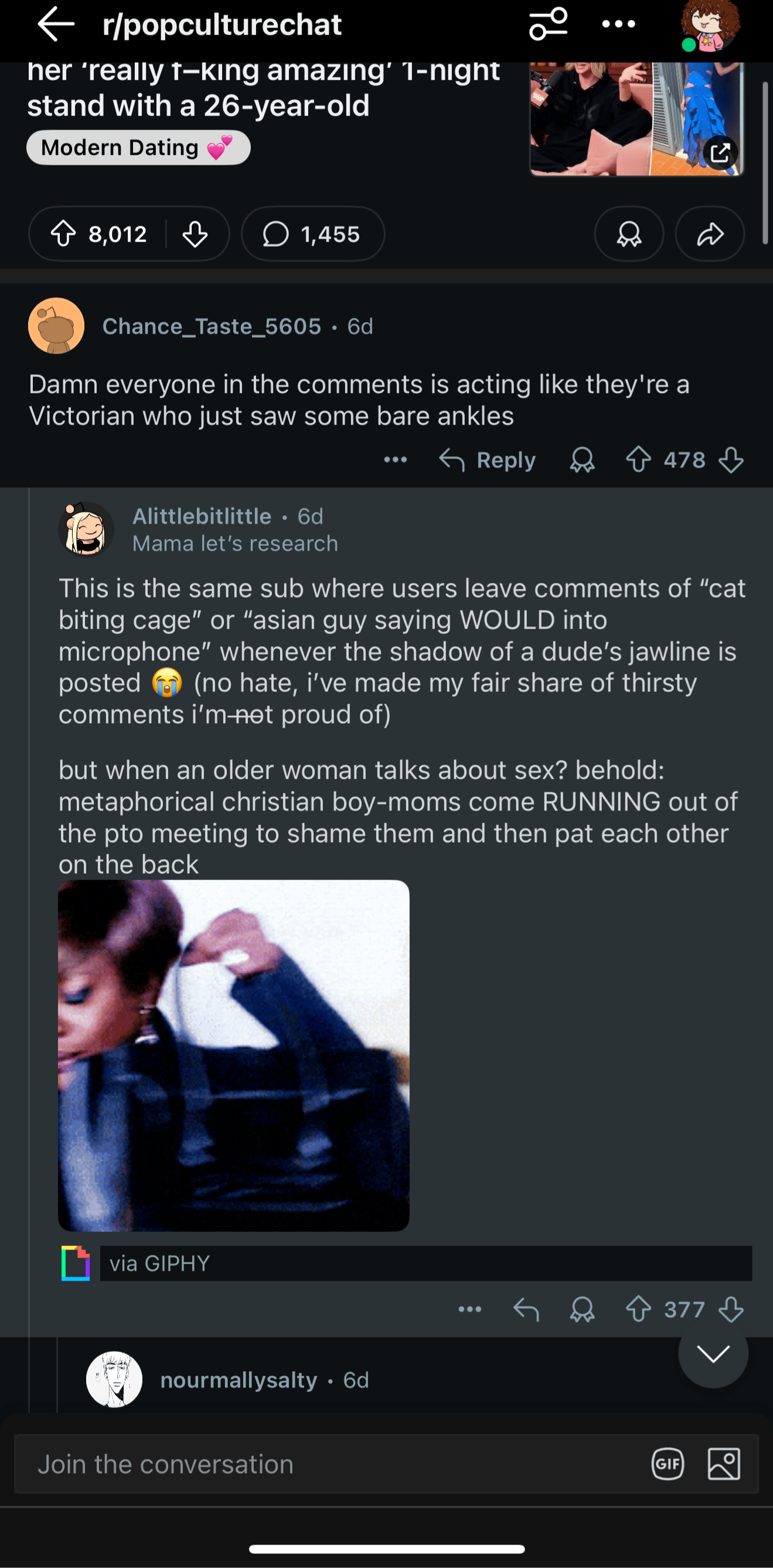773x1568 pixels.
Task: Open your profile avatar in header
Action: point(710,26)
